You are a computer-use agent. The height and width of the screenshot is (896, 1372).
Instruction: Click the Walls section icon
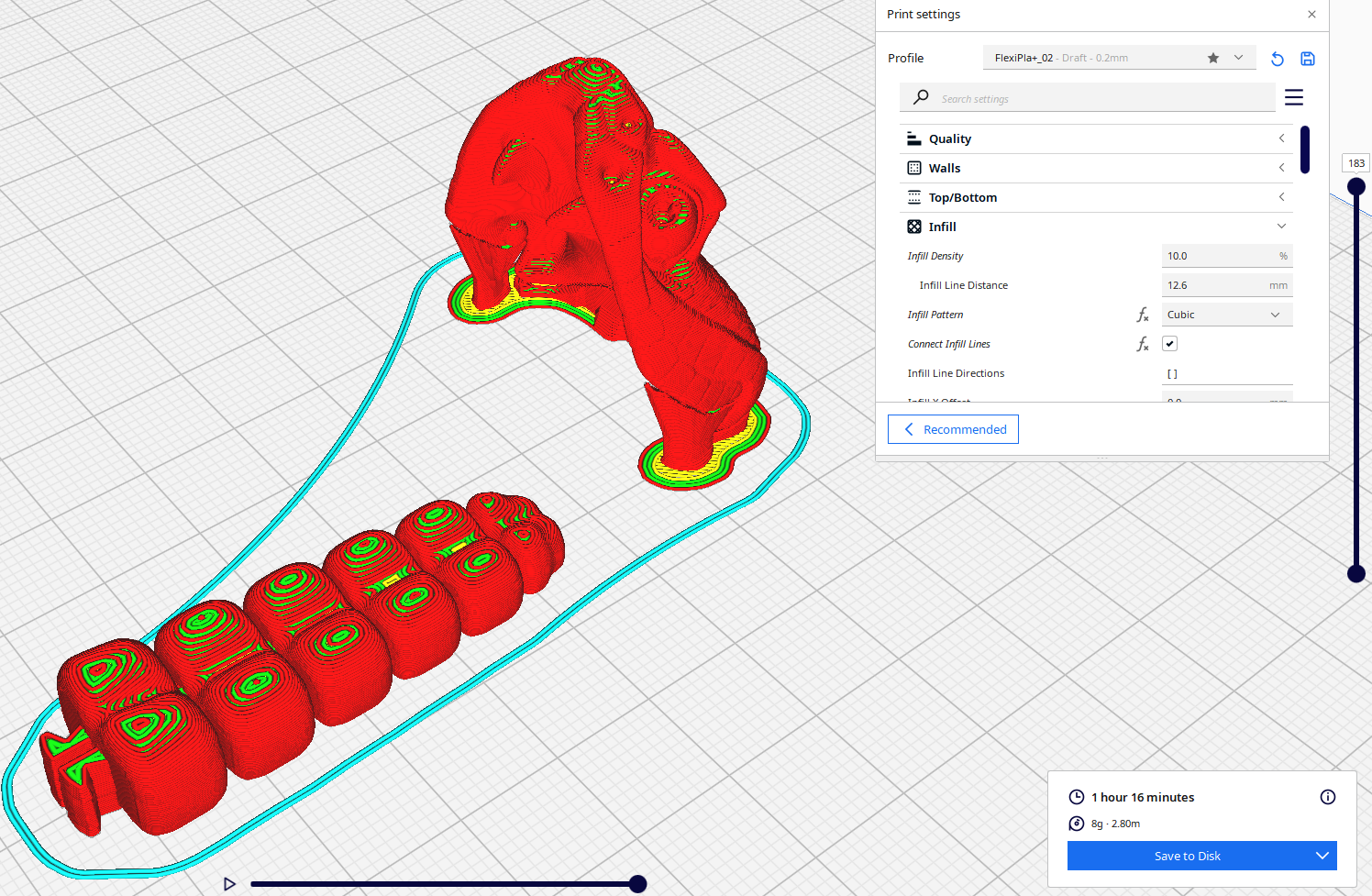913,167
